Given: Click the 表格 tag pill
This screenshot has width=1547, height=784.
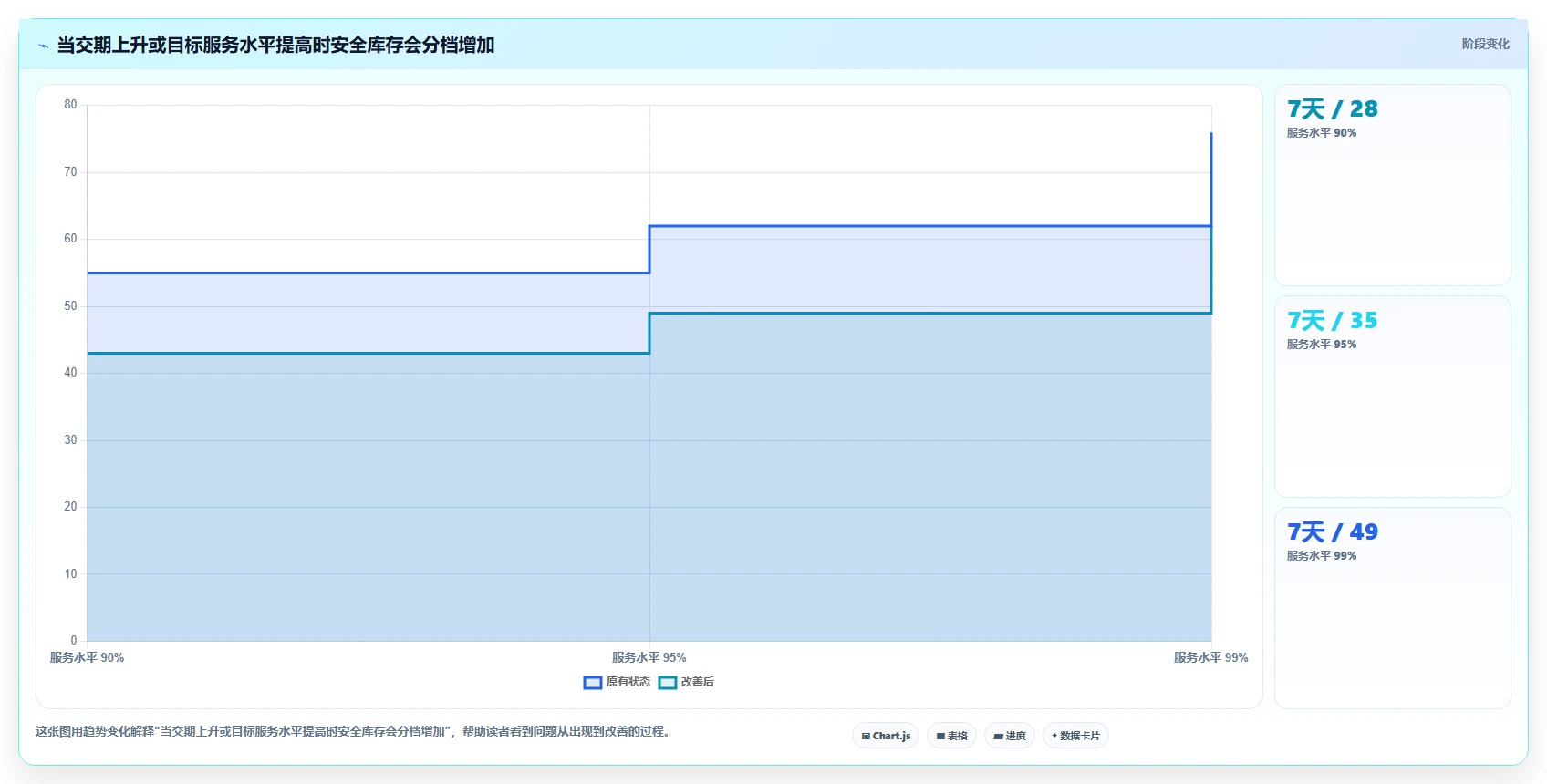Looking at the screenshot, I should point(952,736).
